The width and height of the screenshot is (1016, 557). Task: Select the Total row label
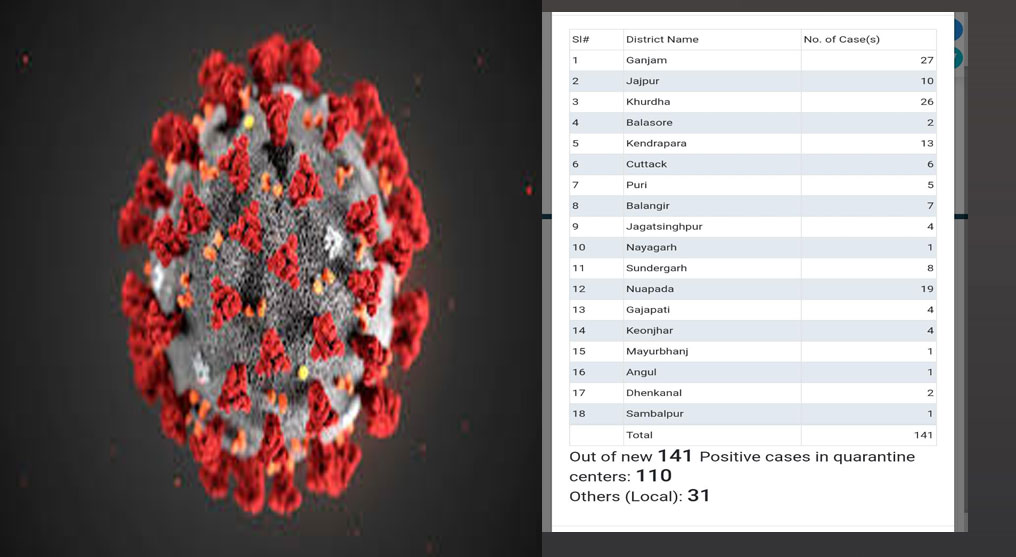639,435
